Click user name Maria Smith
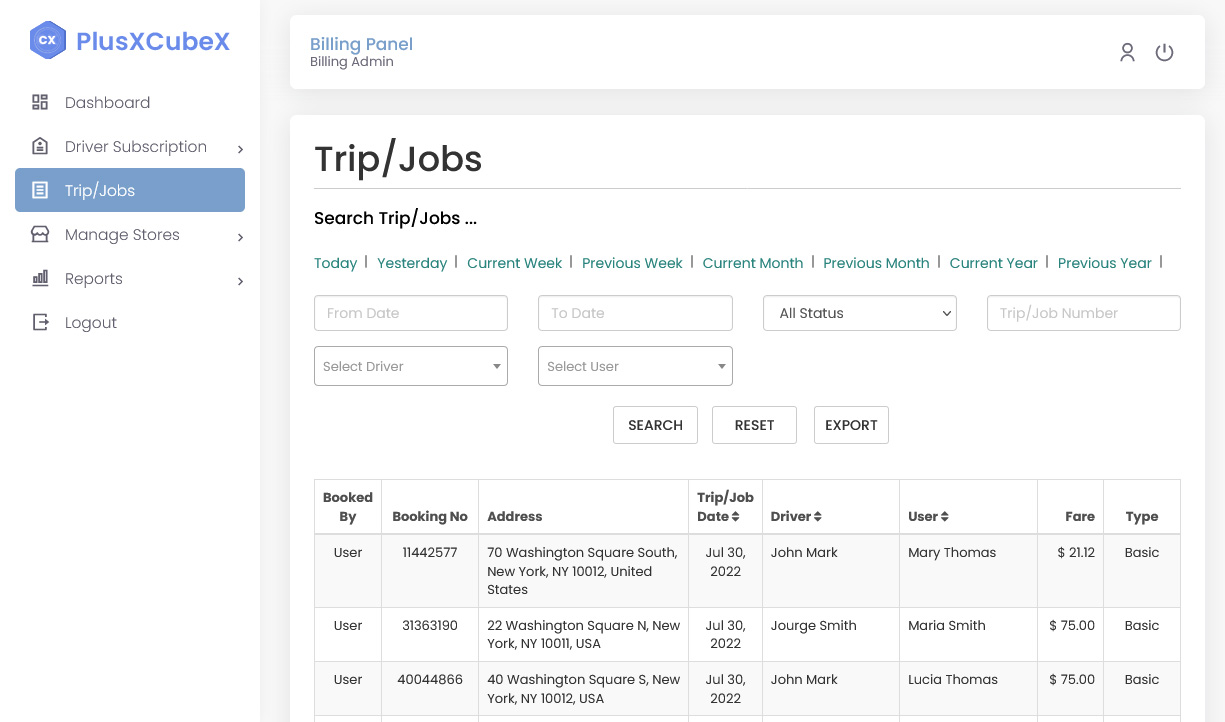Screen dimensions: 1225x722 (x=947, y=625)
